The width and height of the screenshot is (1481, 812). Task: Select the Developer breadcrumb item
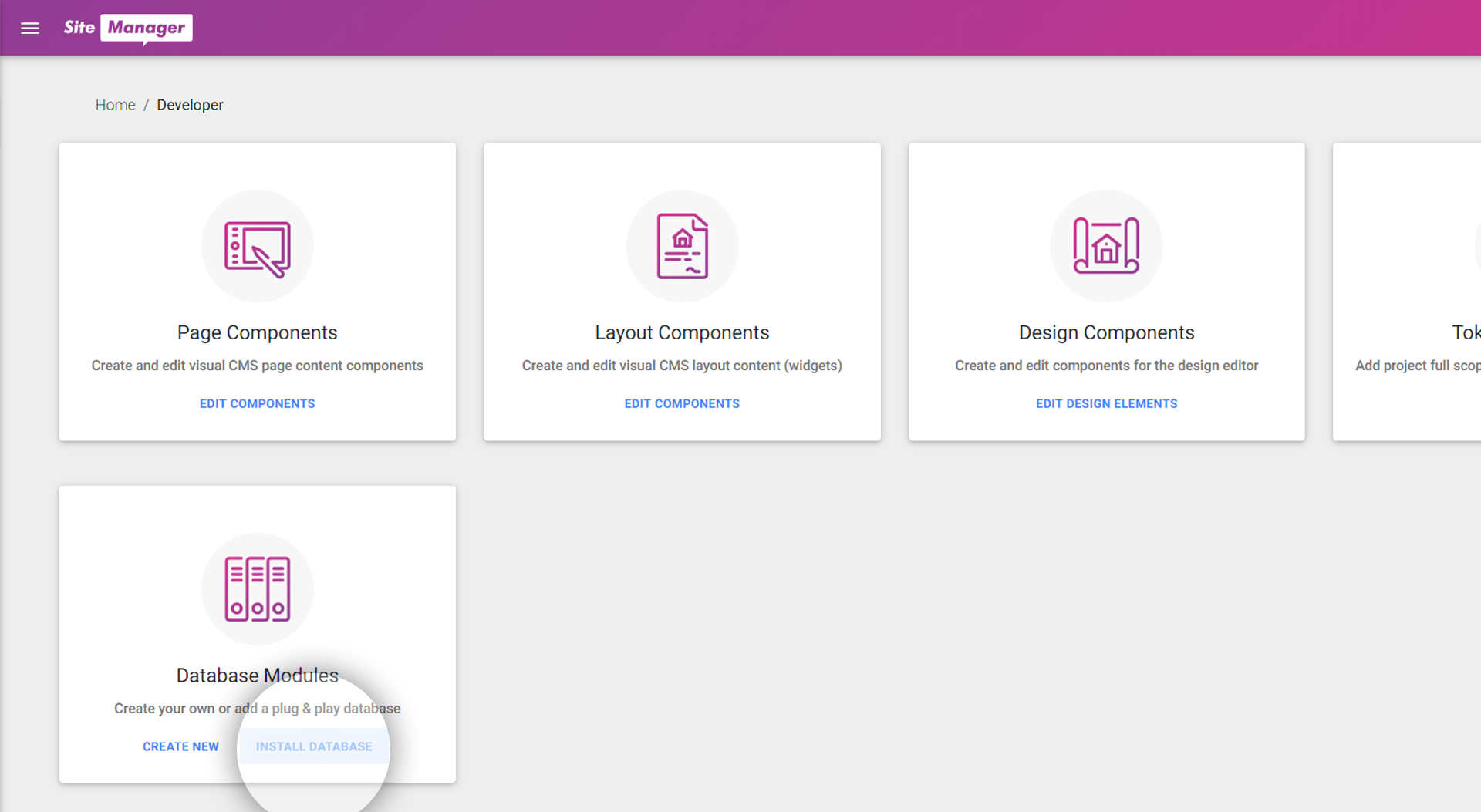click(x=190, y=105)
